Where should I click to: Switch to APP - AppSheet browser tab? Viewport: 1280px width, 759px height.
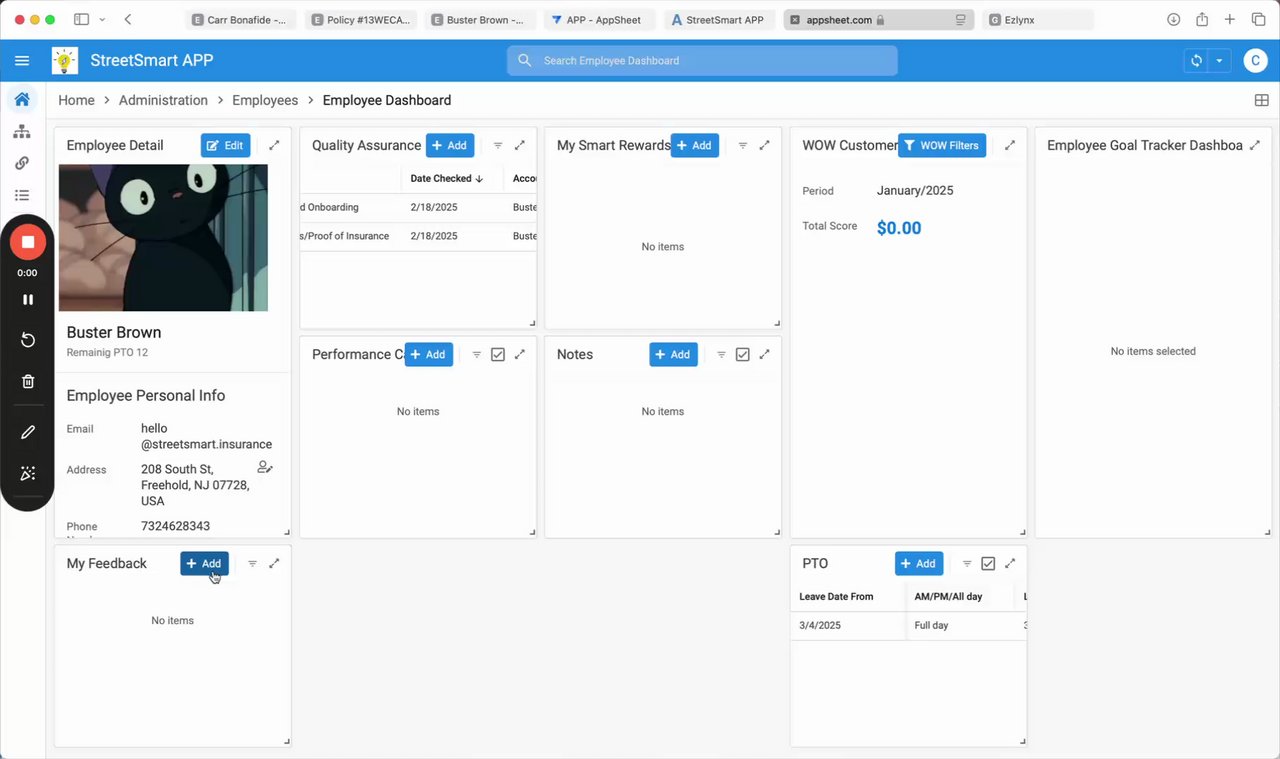600,20
